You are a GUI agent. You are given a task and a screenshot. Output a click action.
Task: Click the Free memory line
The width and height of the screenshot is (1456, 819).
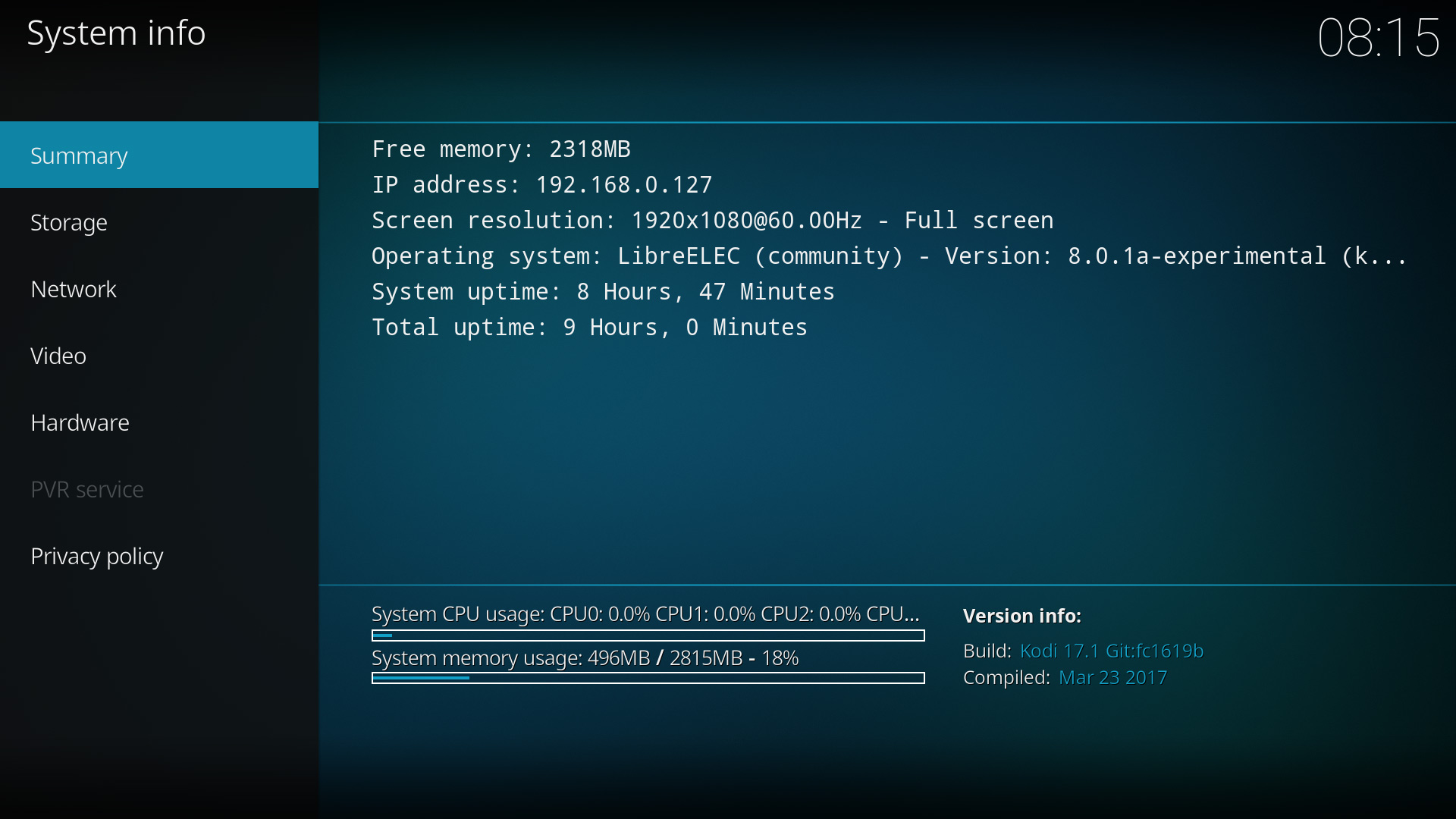500,149
